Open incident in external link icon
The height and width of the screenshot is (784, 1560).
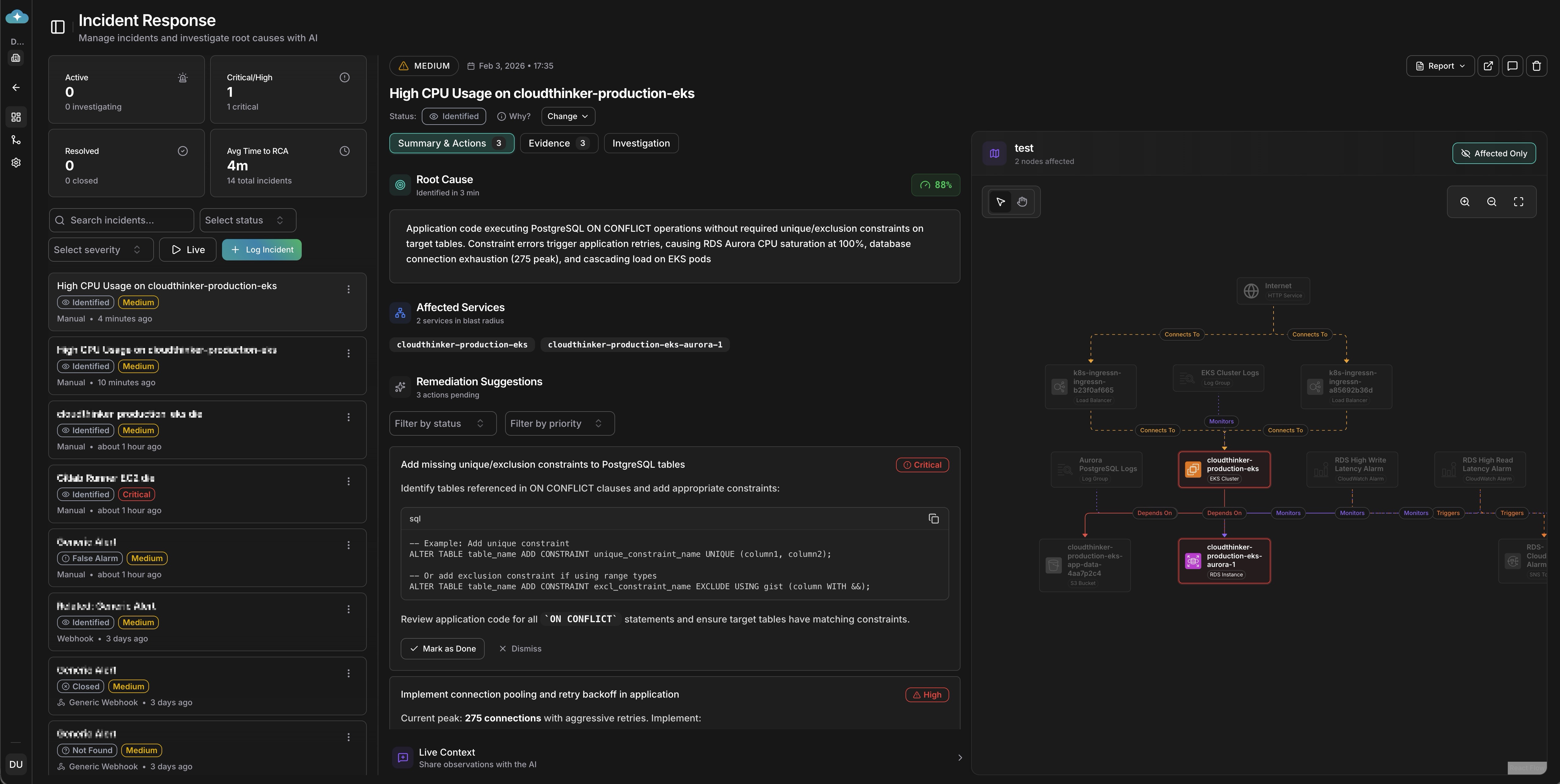(1488, 66)
